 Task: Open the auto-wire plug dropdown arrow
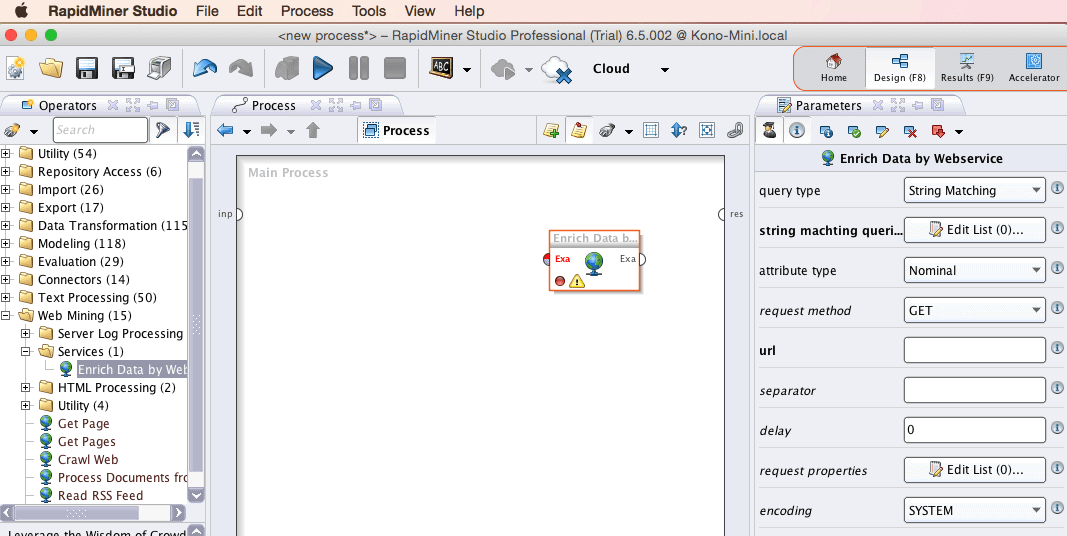click(629, 131)
